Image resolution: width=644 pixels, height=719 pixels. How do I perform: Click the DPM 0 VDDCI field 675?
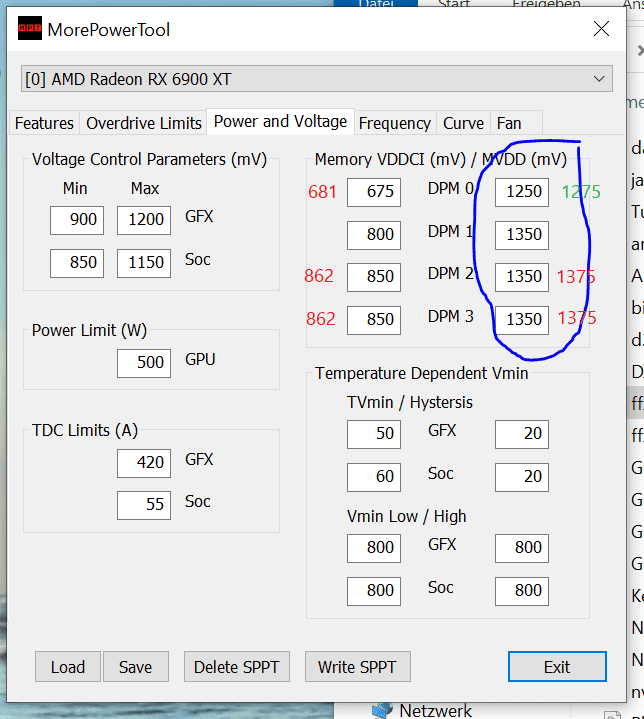point(374,192)
